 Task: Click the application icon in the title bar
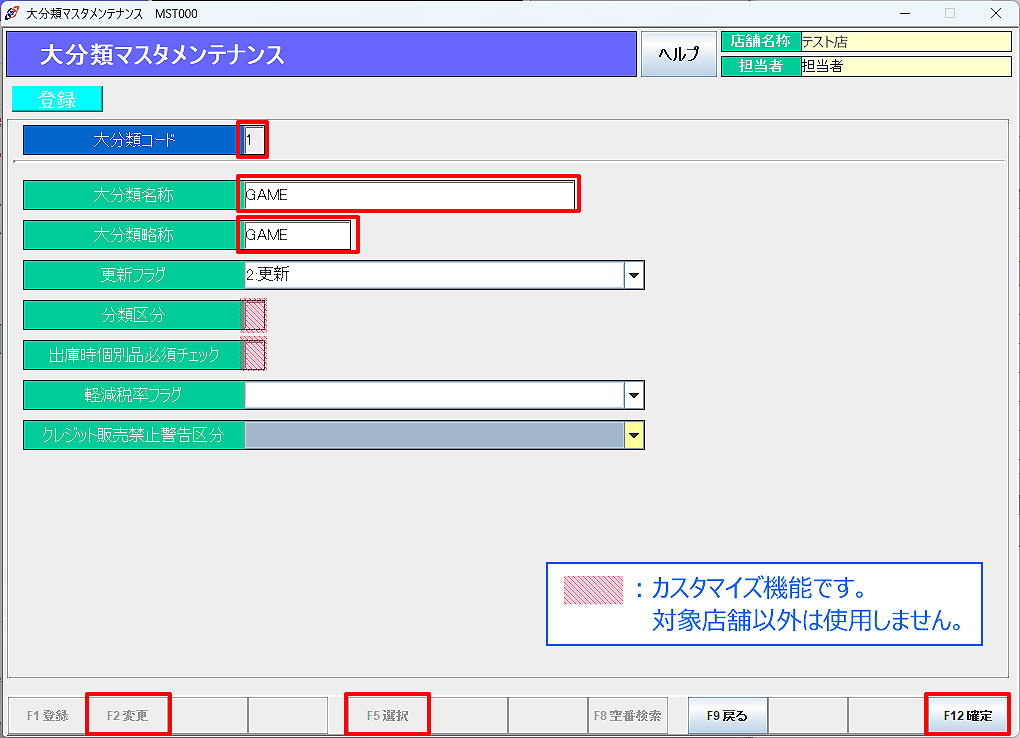coord(12,13)
